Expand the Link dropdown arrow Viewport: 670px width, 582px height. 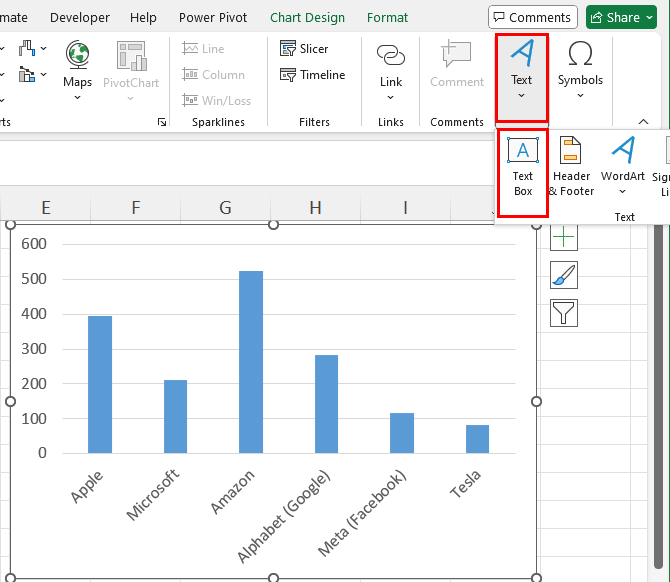391,97
